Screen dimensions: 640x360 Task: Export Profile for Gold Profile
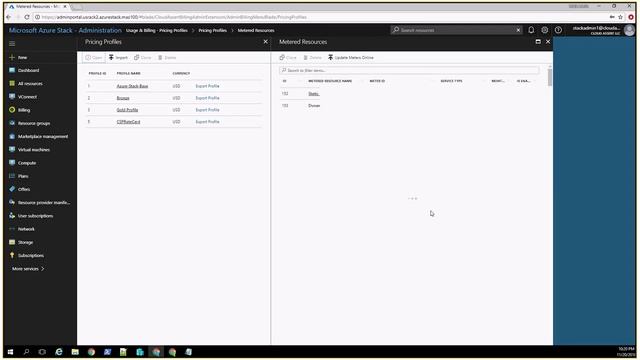pyautogui.click(x=207, y=110)
